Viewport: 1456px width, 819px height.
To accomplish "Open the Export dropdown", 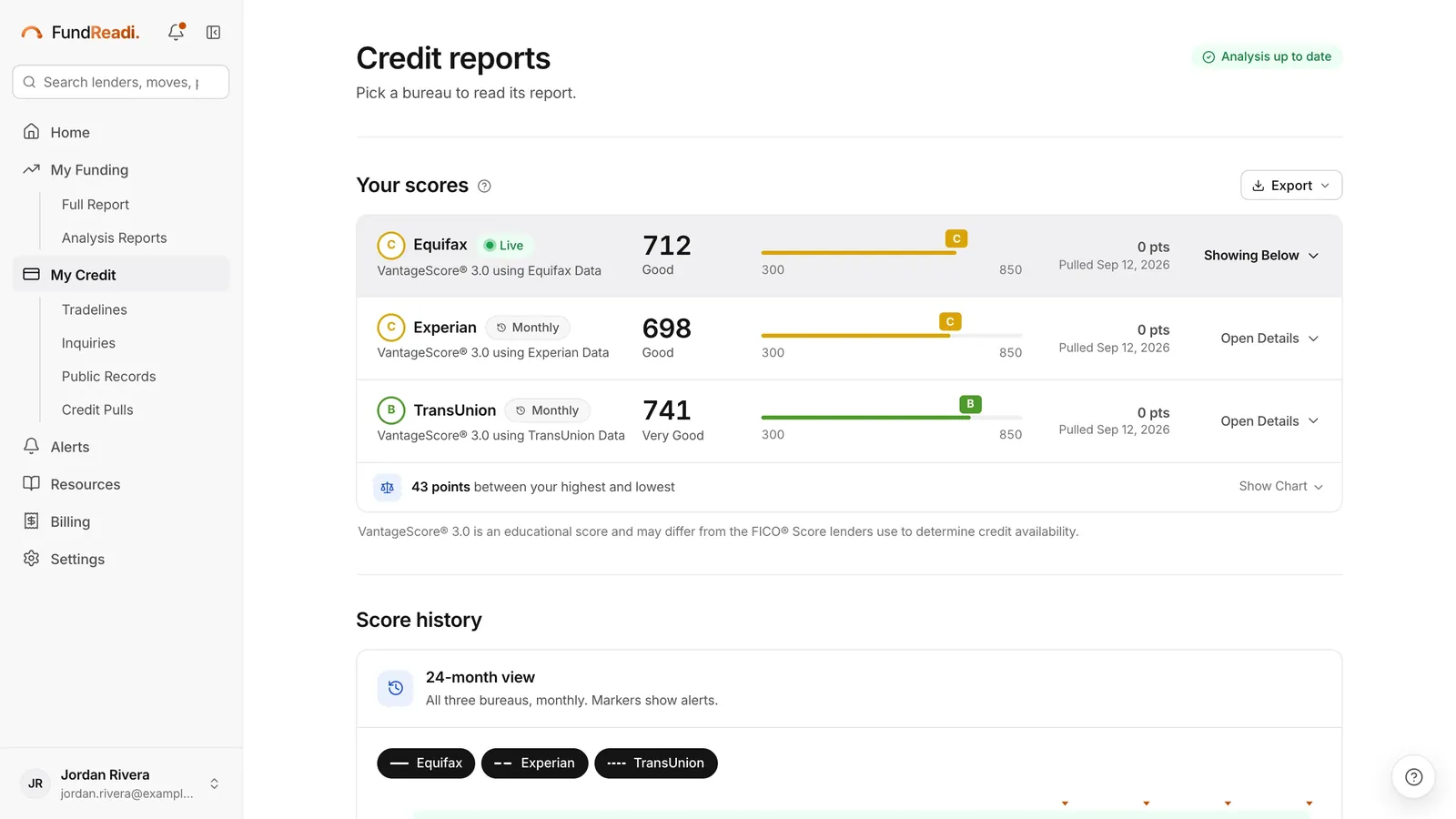I will pyautogui.click(x=1291, y=185).
